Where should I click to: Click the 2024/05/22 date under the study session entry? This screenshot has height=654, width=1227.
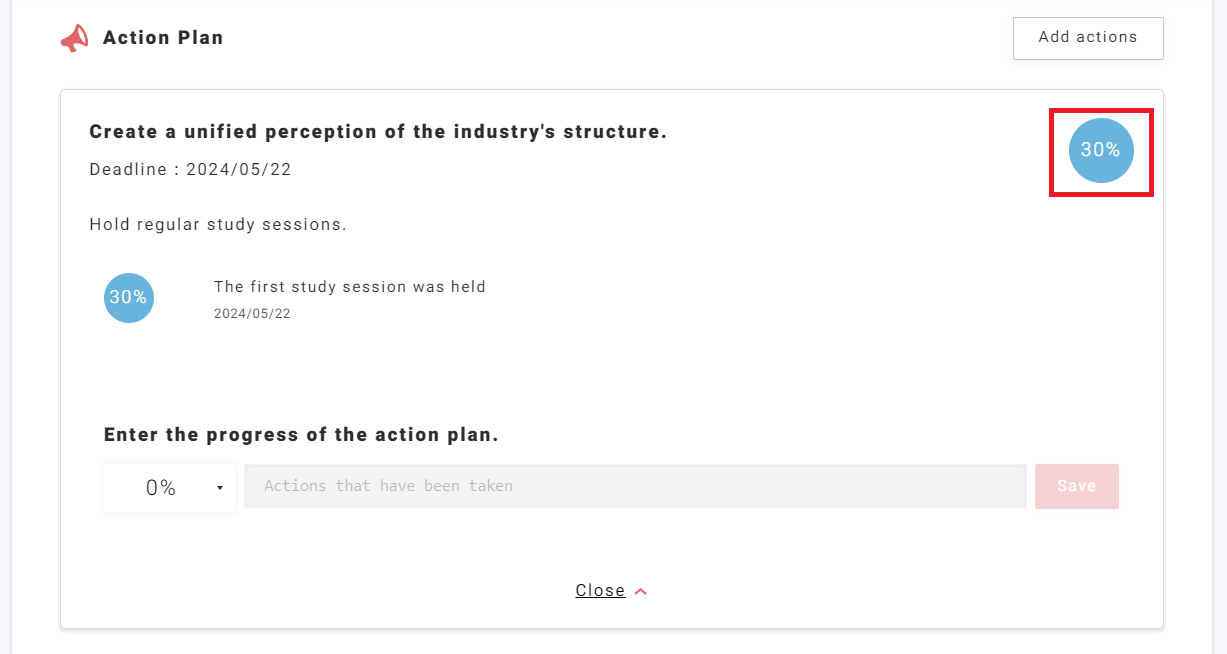click(252, 314)
